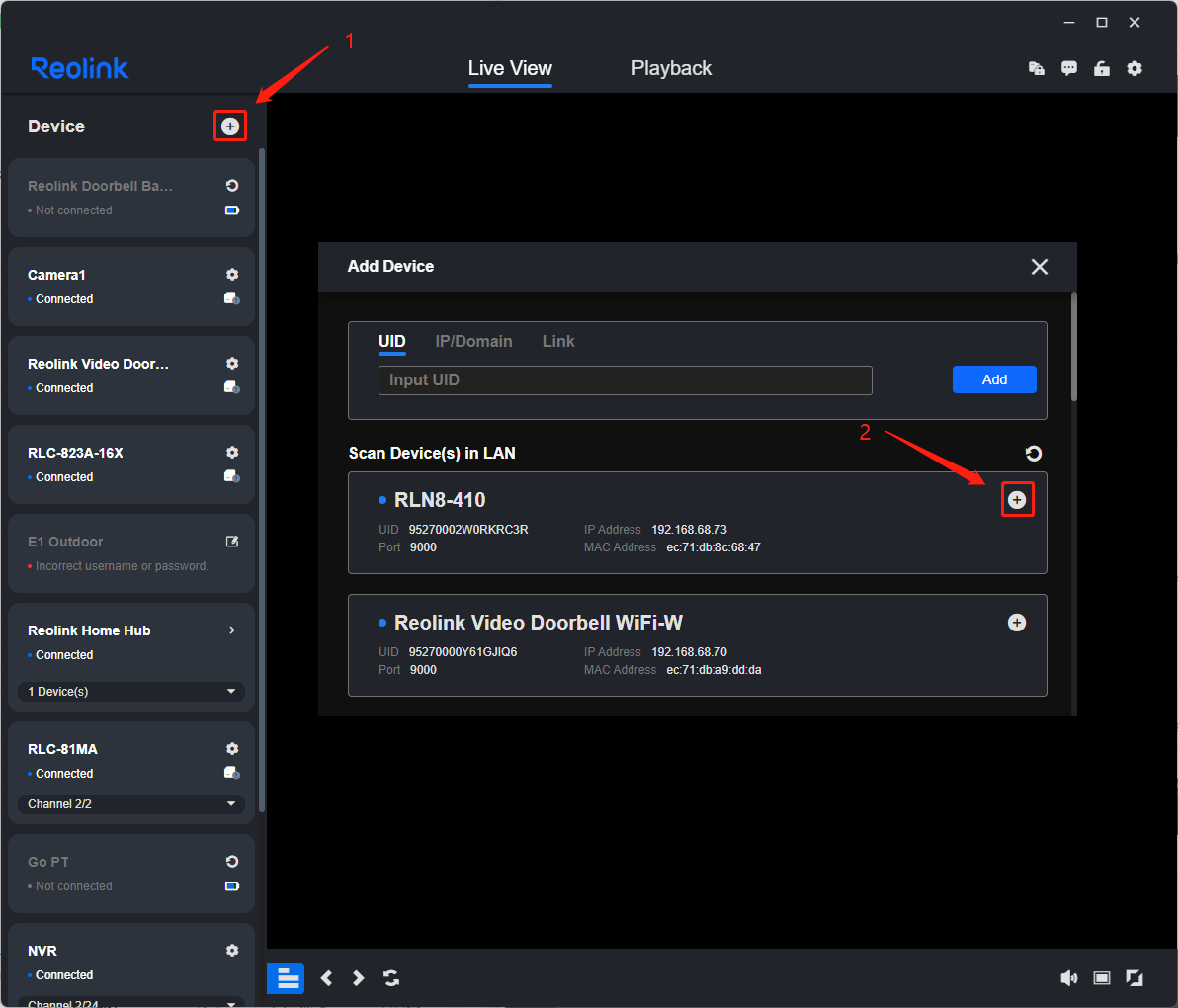This screenshot has height=1008, width=1178.
Task: Open settings gear for RLC-81MA
Action: (x=232, y=749)
